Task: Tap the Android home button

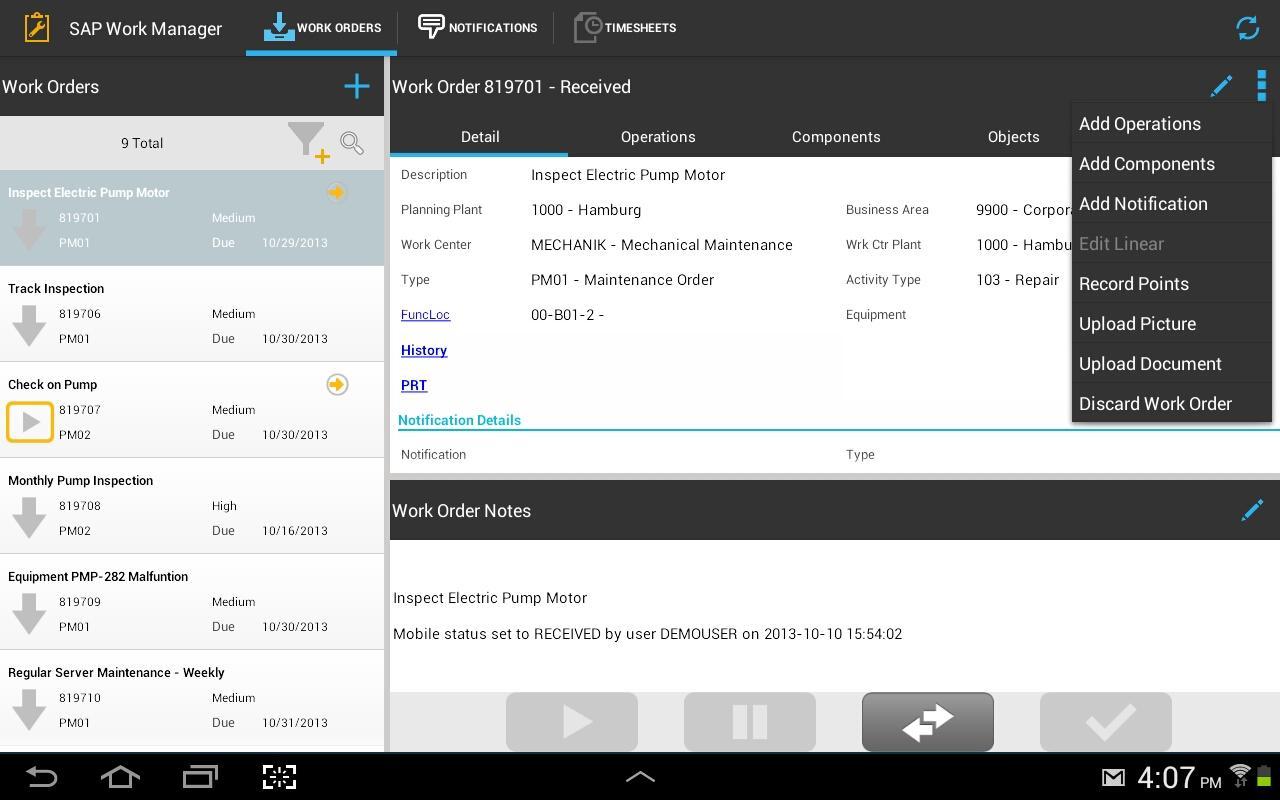Action: click(x=120, y=777)
